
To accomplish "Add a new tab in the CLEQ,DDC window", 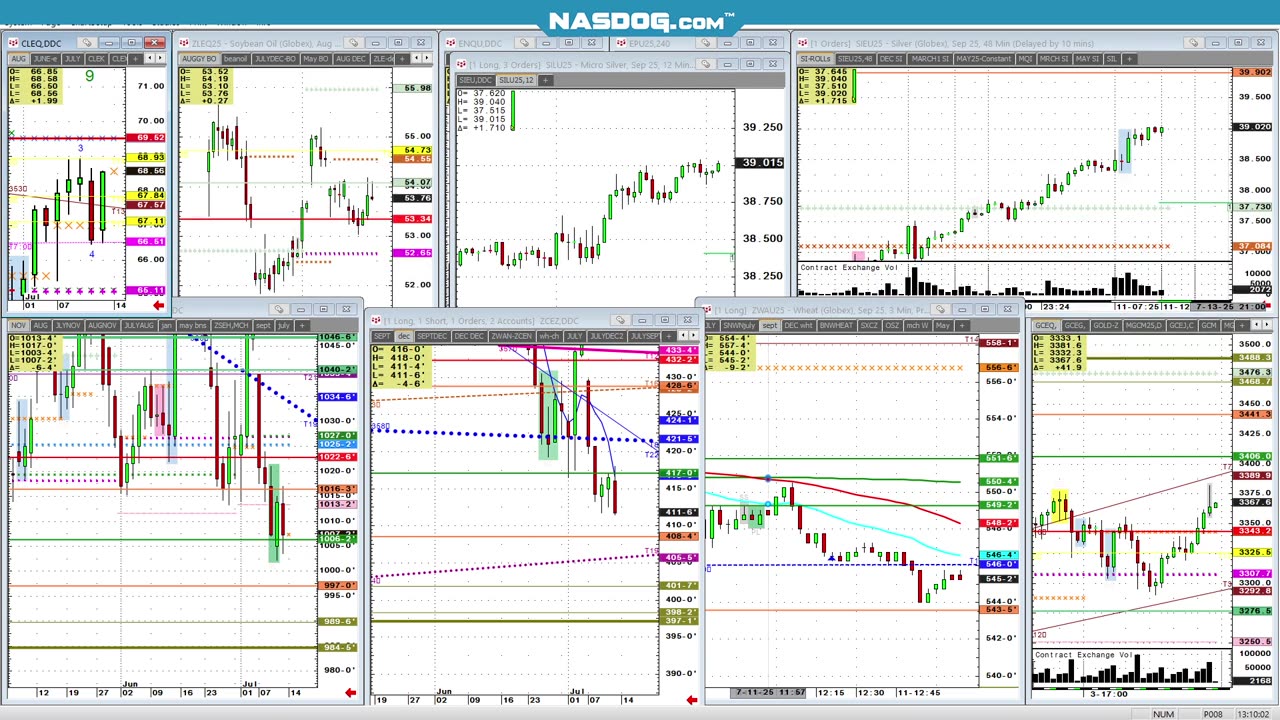I will pos(134,58).
